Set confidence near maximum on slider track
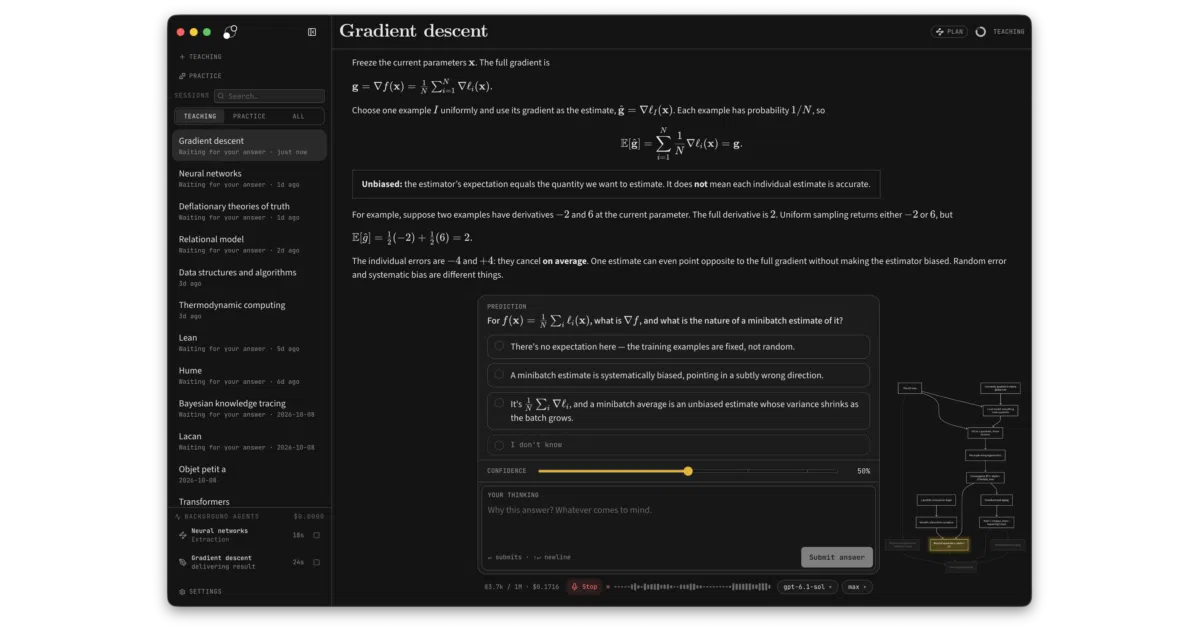This screenshot has height=630, width=1200. (830, 471)
